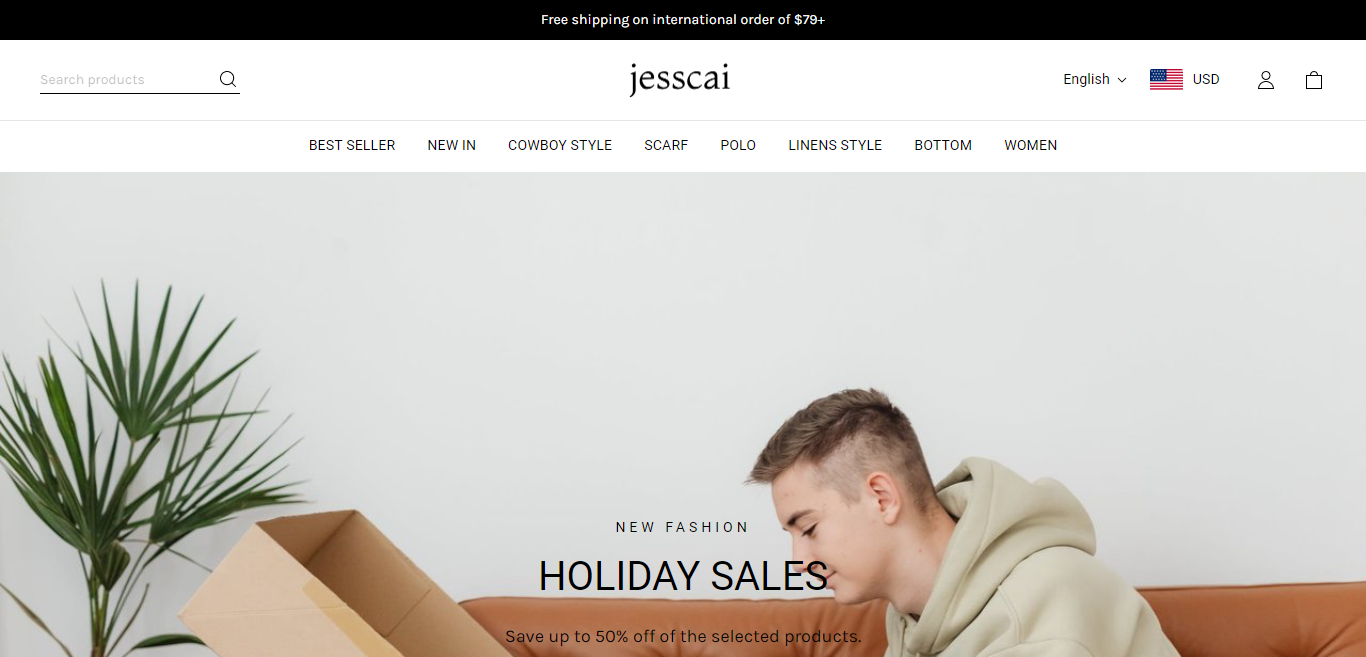Open the user account icon
Viewport: 1366px width, 657px height.
click(1266, 80)
